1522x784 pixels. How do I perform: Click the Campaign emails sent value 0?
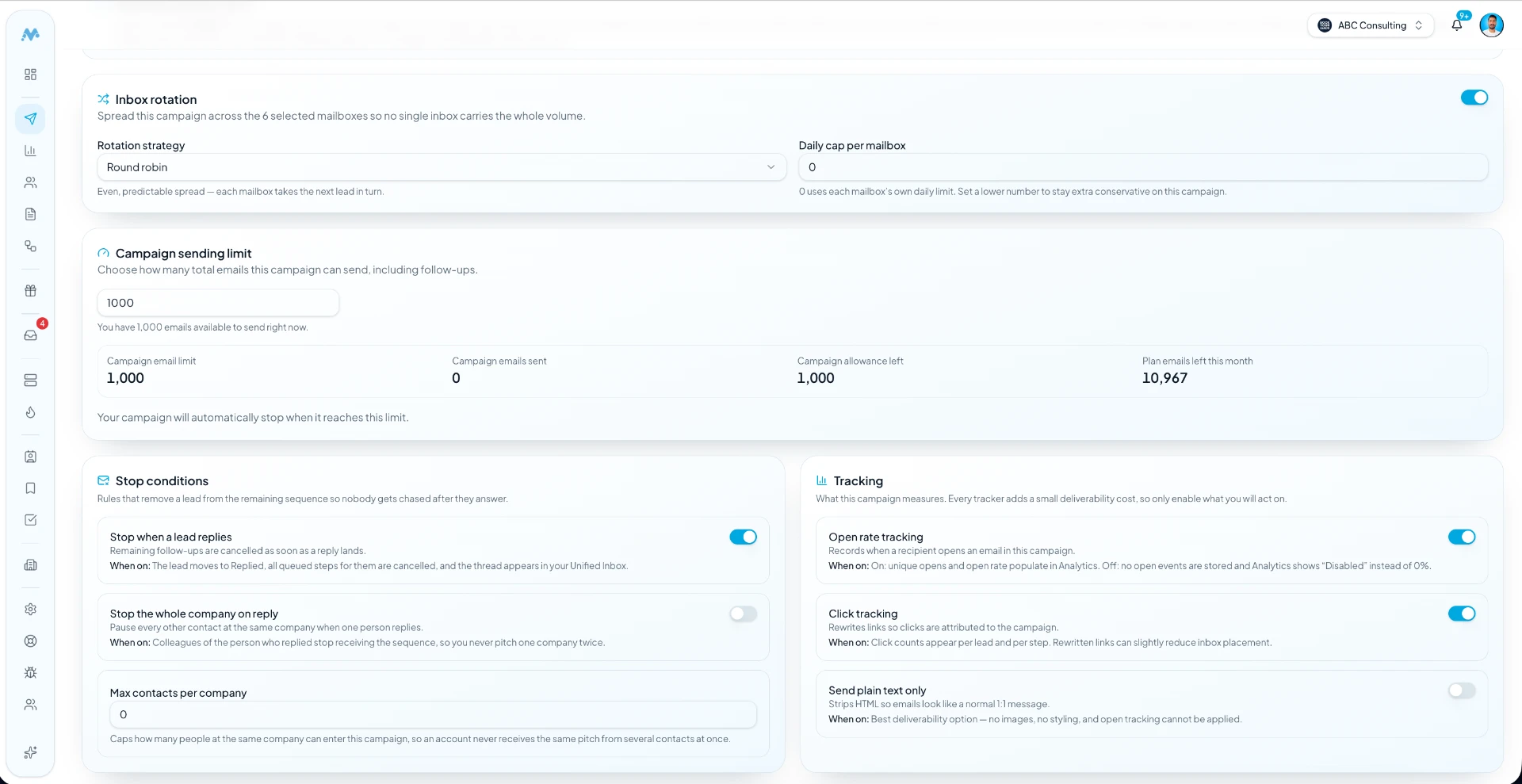click(x=456, y=378)
